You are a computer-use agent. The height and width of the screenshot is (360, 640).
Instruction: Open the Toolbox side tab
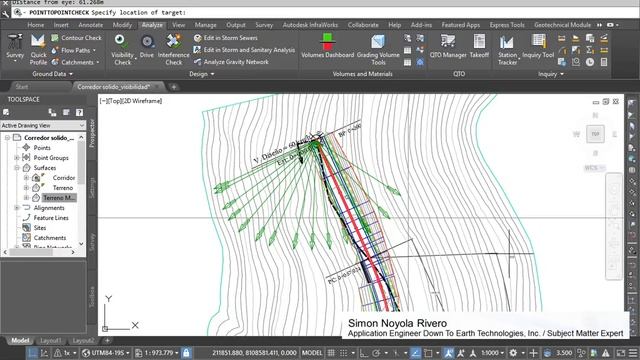(92, 297)
